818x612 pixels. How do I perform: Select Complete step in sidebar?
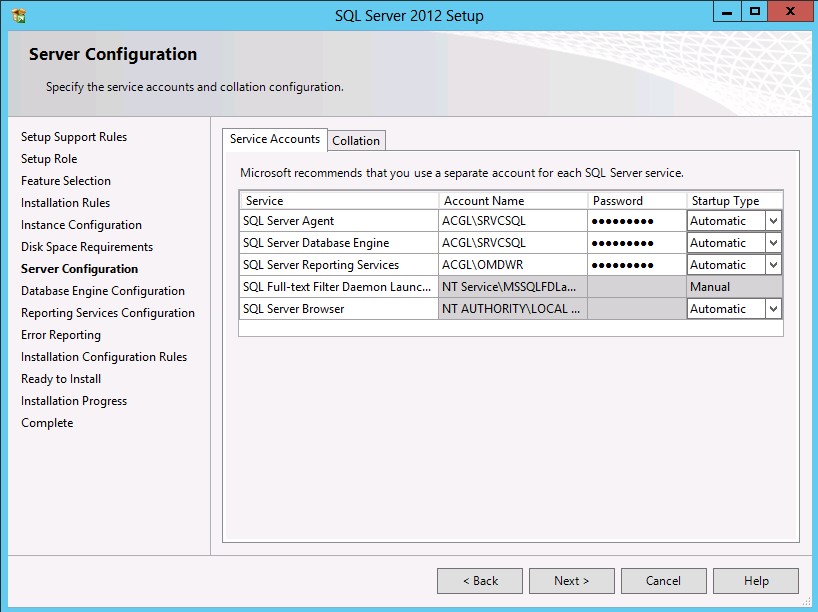tap(47, 423)
